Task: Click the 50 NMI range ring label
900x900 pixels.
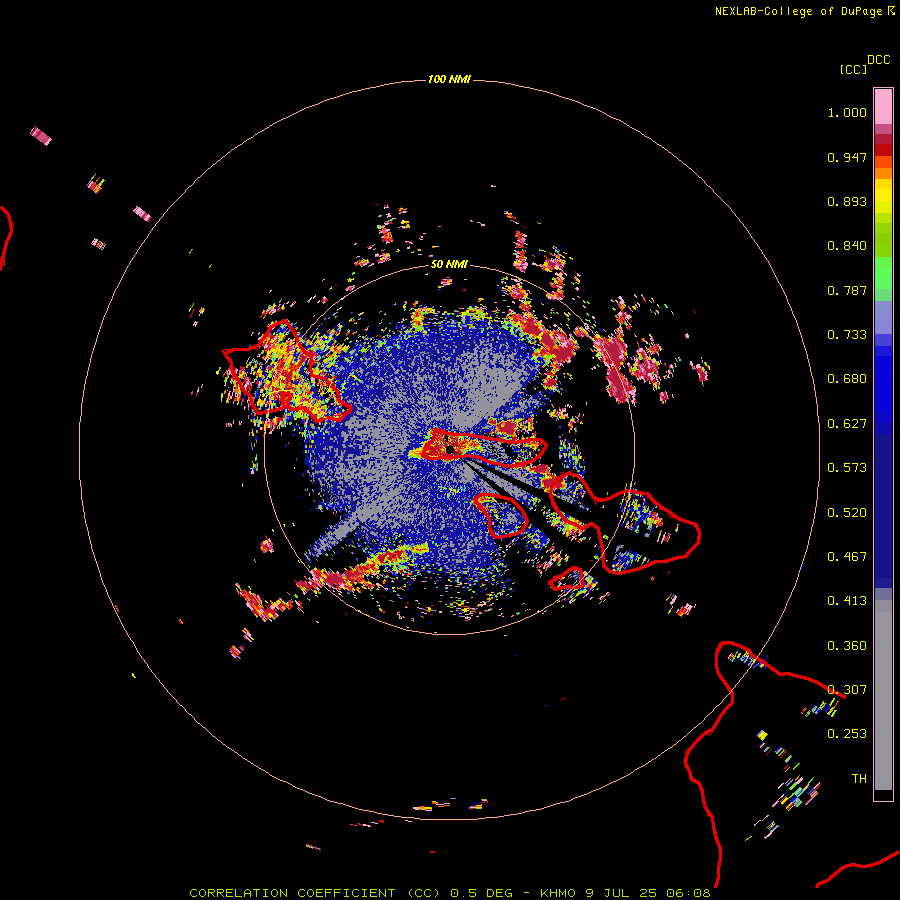Action: (449, 265)
